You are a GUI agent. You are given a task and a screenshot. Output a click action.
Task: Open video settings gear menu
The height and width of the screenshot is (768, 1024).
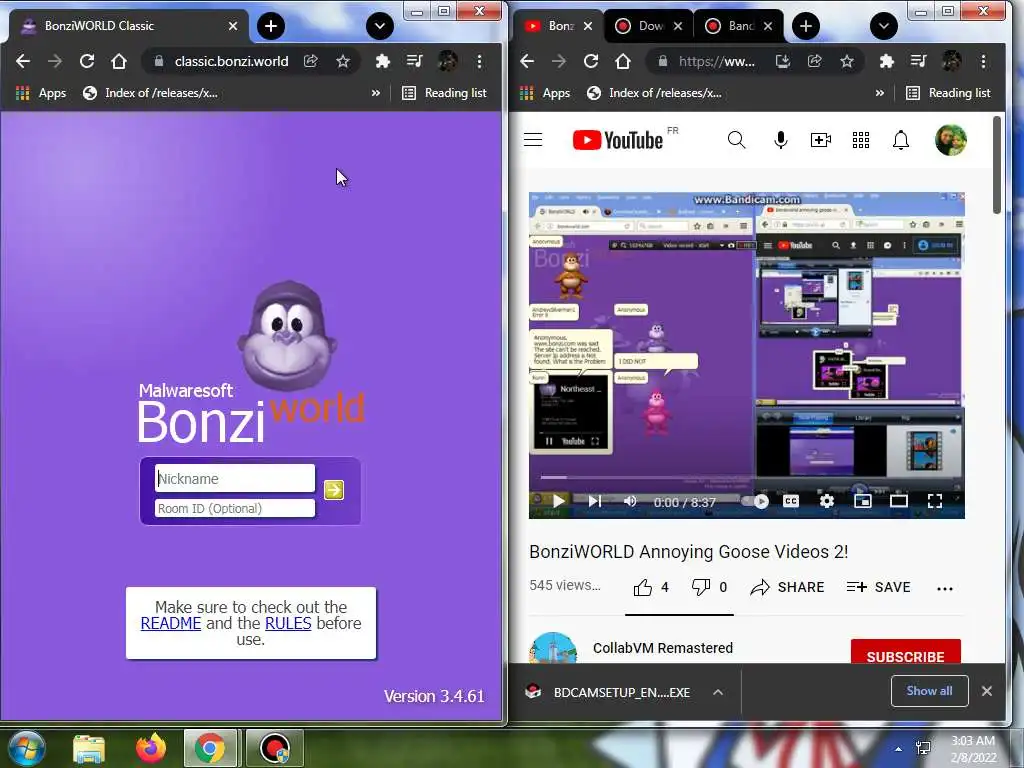[x=827, y=501]
